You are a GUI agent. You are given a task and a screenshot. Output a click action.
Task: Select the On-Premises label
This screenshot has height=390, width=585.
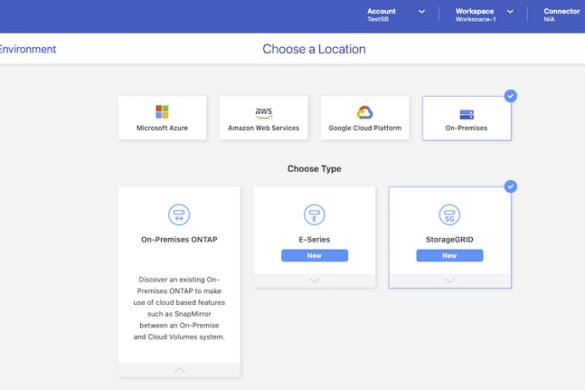point(466,128)
